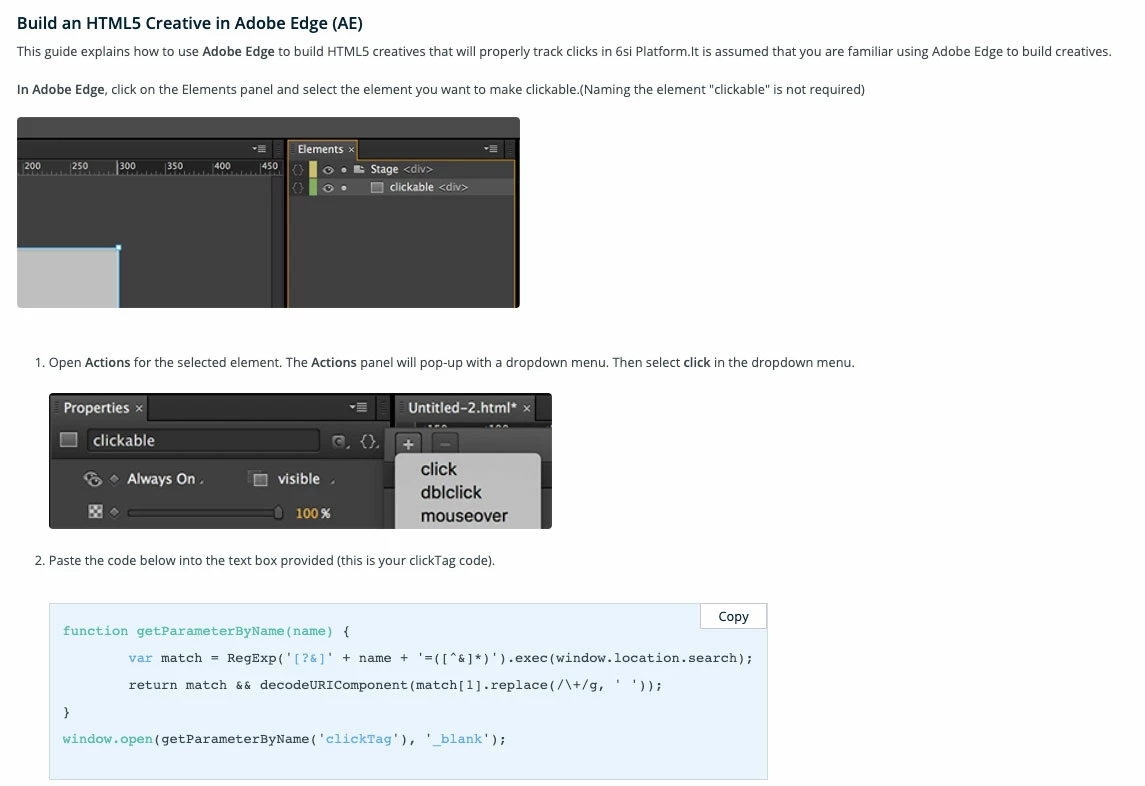
Task: Click yellow color swatch on Stage row
Action: coord(313,169)
